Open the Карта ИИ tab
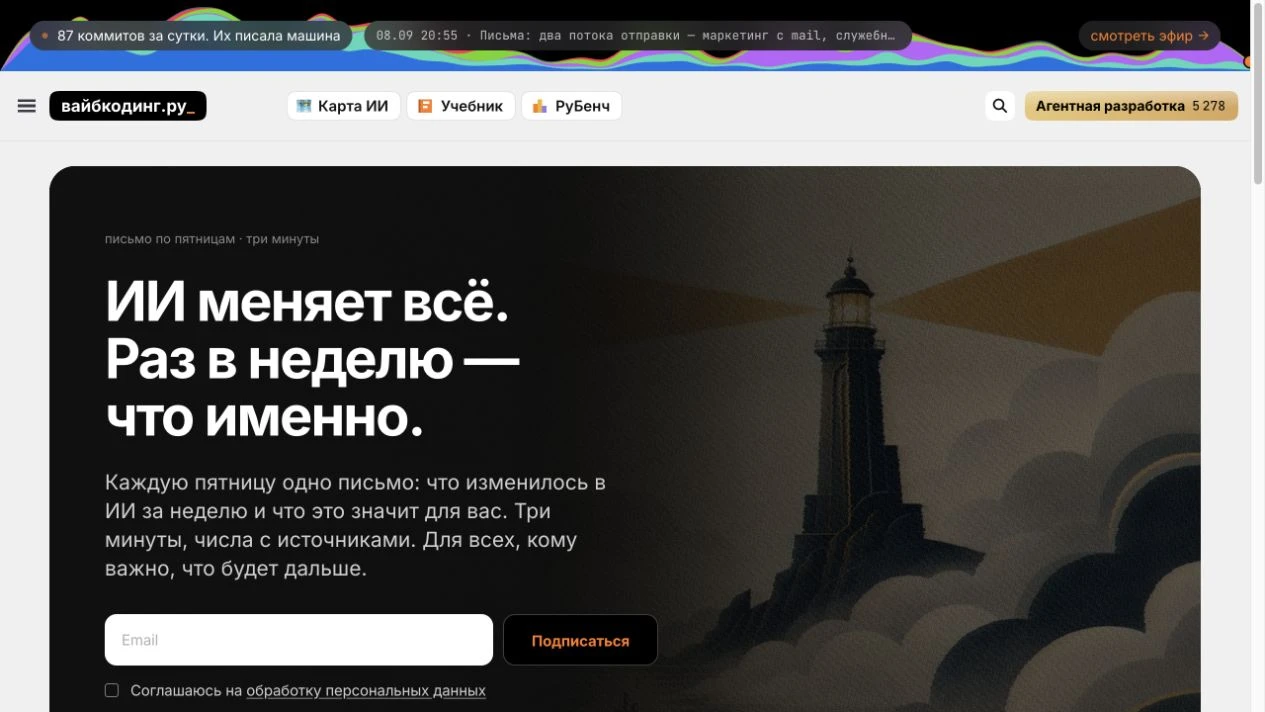 point(343,106)
